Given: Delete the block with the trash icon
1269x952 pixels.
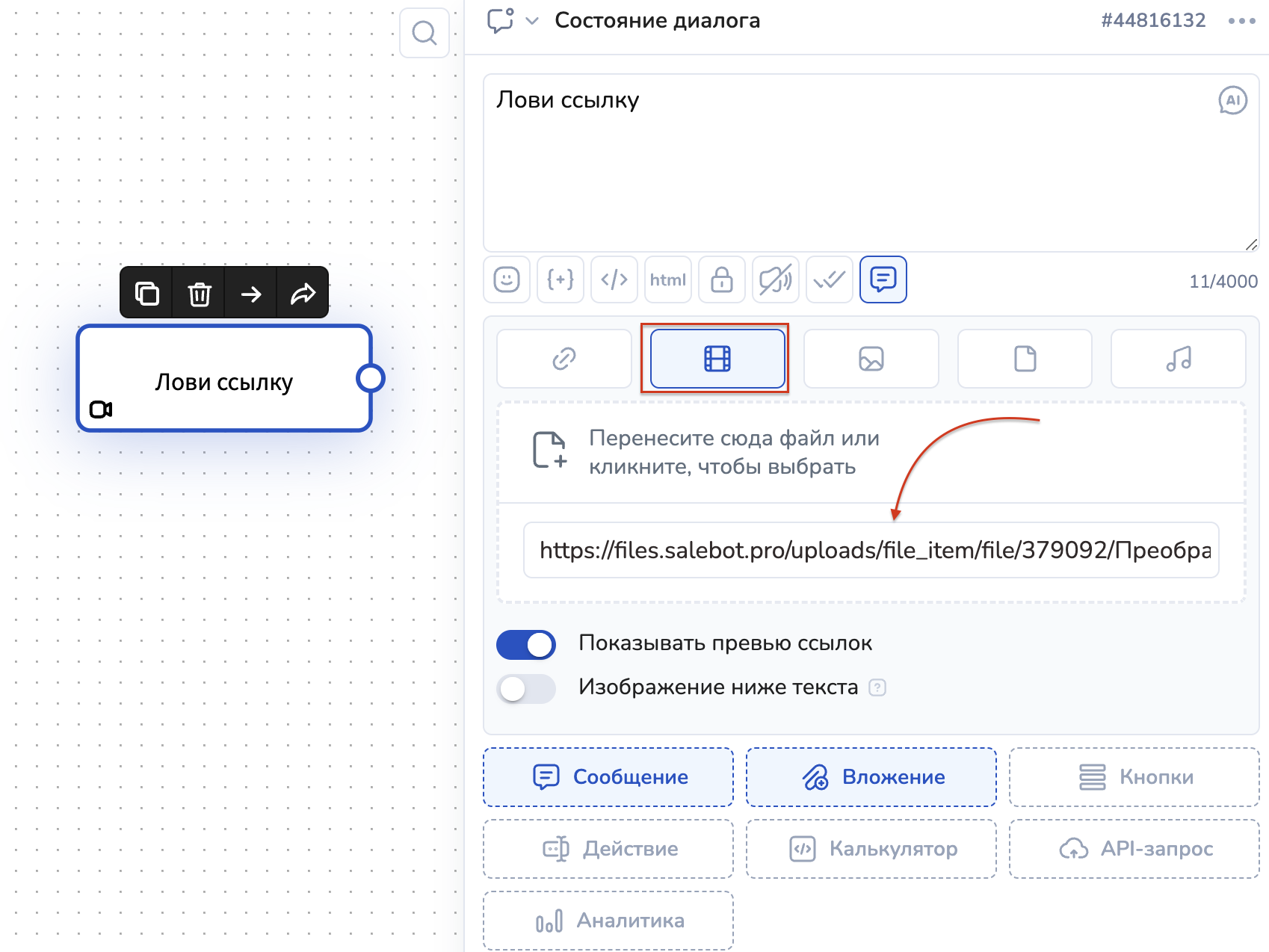Looking at the screenshot, I should (x=199, y=293).
